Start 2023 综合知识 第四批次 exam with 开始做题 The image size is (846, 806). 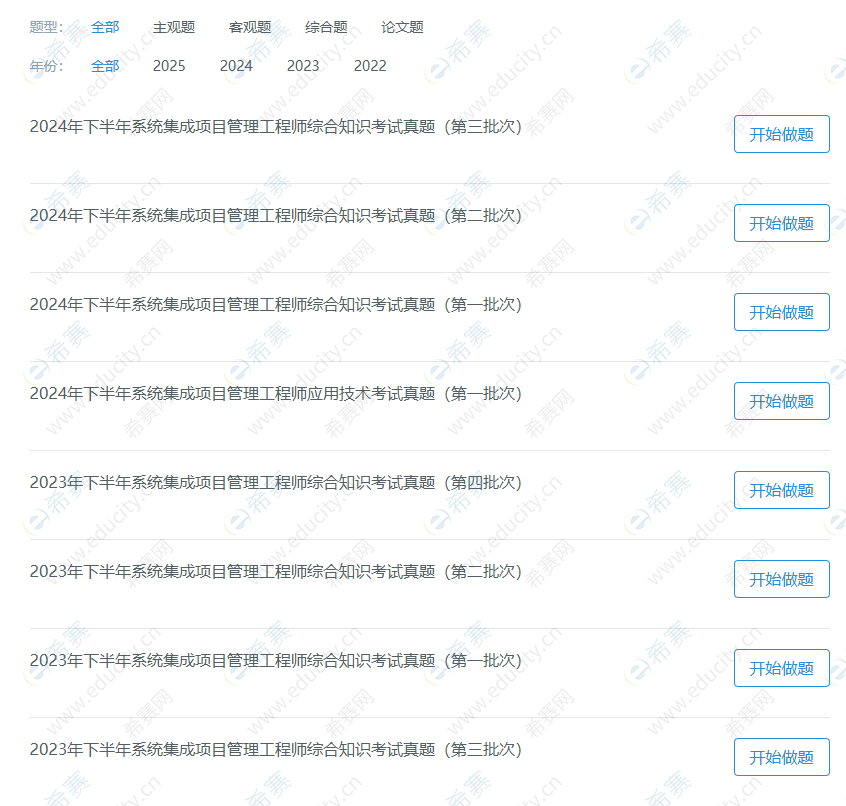[781, 490]
